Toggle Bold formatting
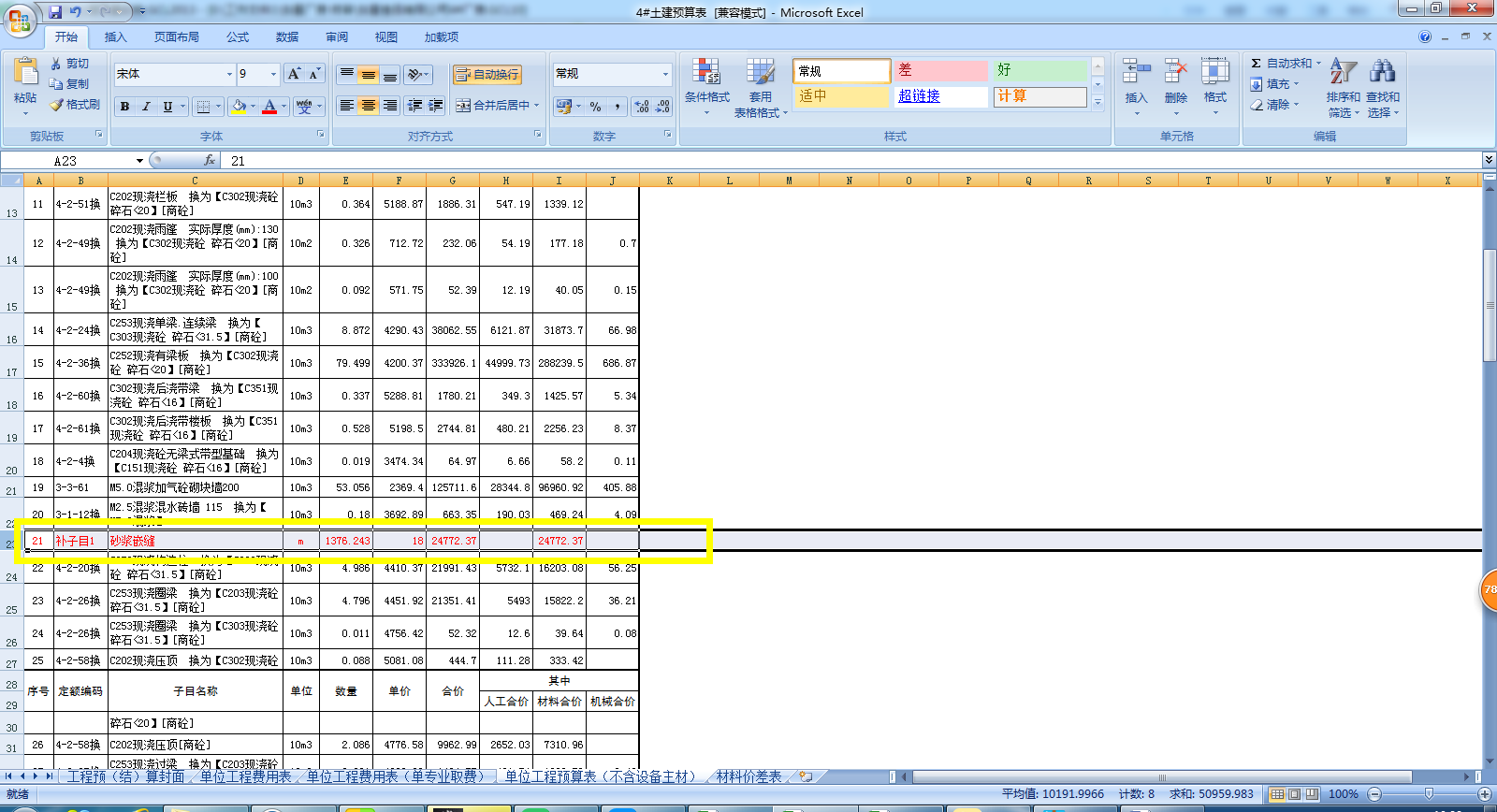 pyautogui.click(x=124, y=107)
